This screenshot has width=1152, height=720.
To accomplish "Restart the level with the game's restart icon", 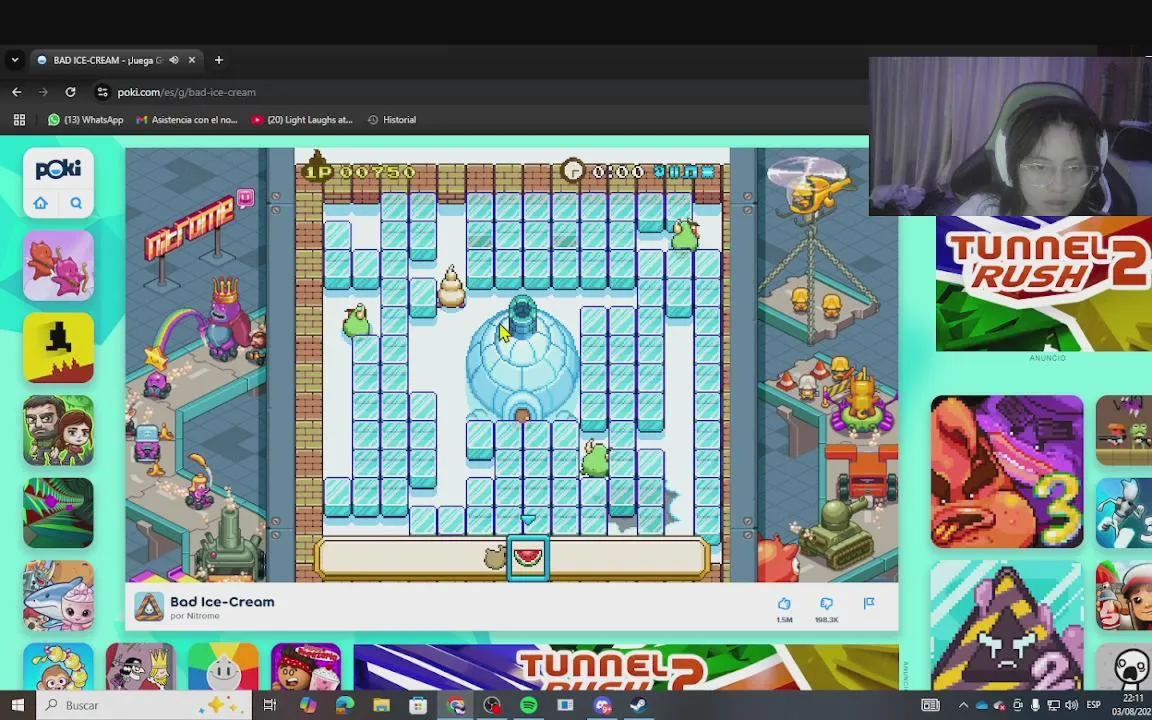I will (x=659, y=172).
